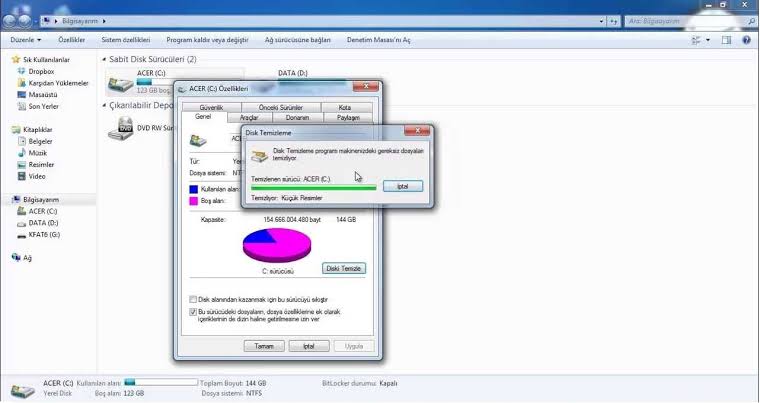
Task: Select Bilgisayarım in navigation pane
Action: (x=36, y=199)
